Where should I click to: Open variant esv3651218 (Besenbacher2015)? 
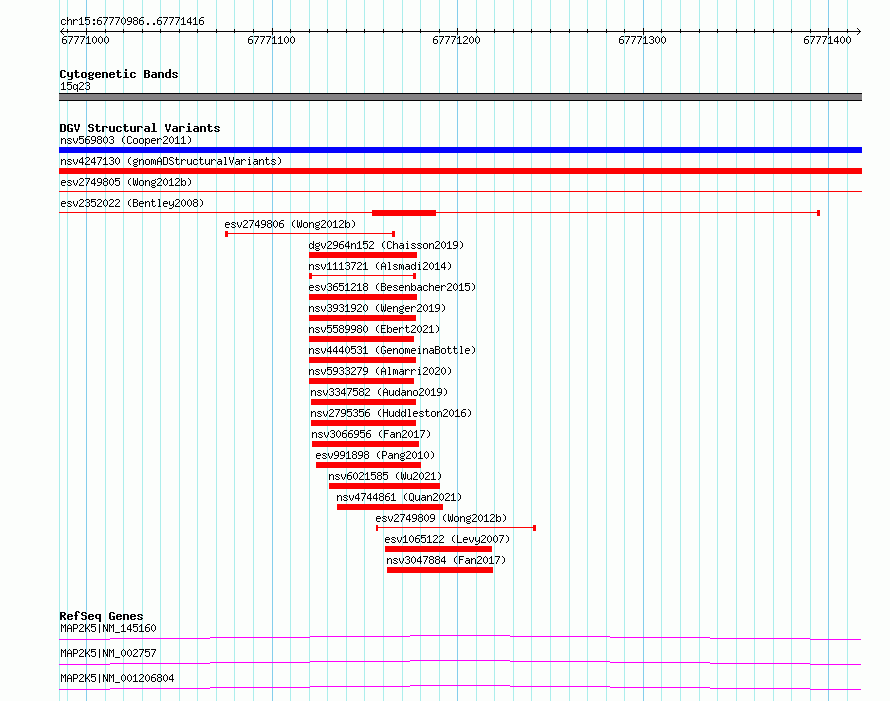[392, 287]
